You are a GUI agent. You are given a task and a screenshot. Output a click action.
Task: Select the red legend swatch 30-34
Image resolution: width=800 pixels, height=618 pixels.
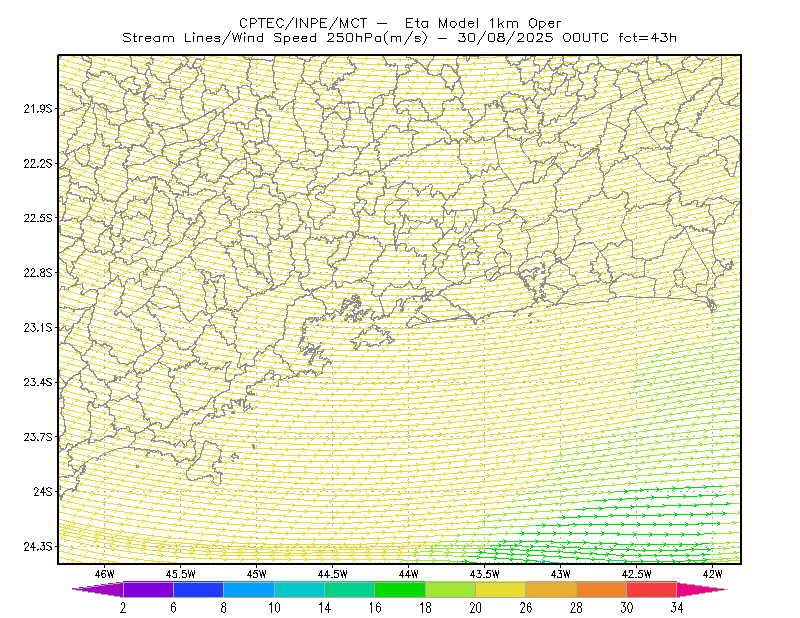click(652, 589)
